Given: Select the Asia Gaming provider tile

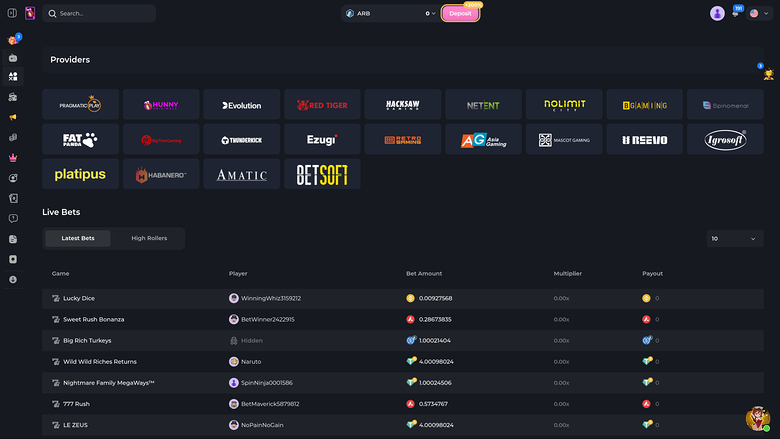Looking at the screenshot, I should click(484, 139).
